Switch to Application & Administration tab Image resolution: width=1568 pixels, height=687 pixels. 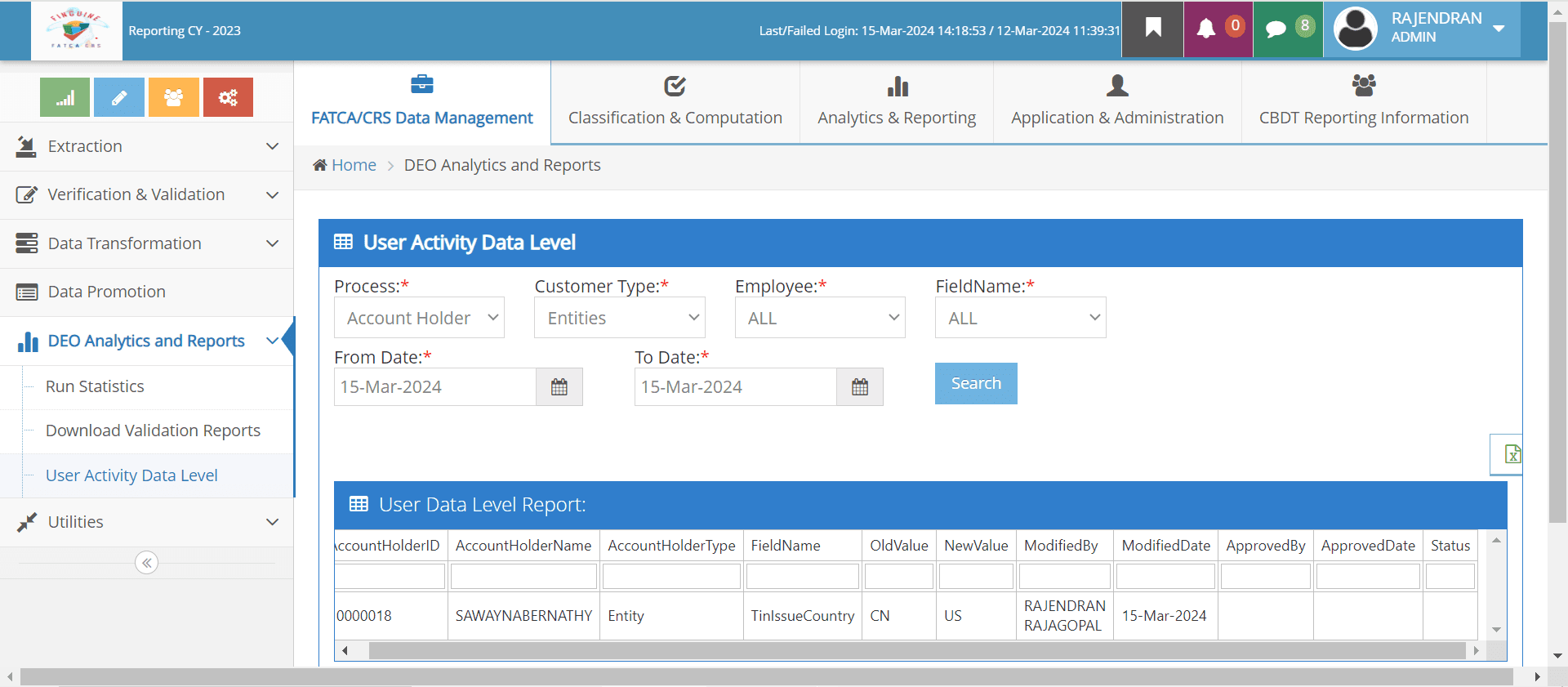click(1117, 103)
